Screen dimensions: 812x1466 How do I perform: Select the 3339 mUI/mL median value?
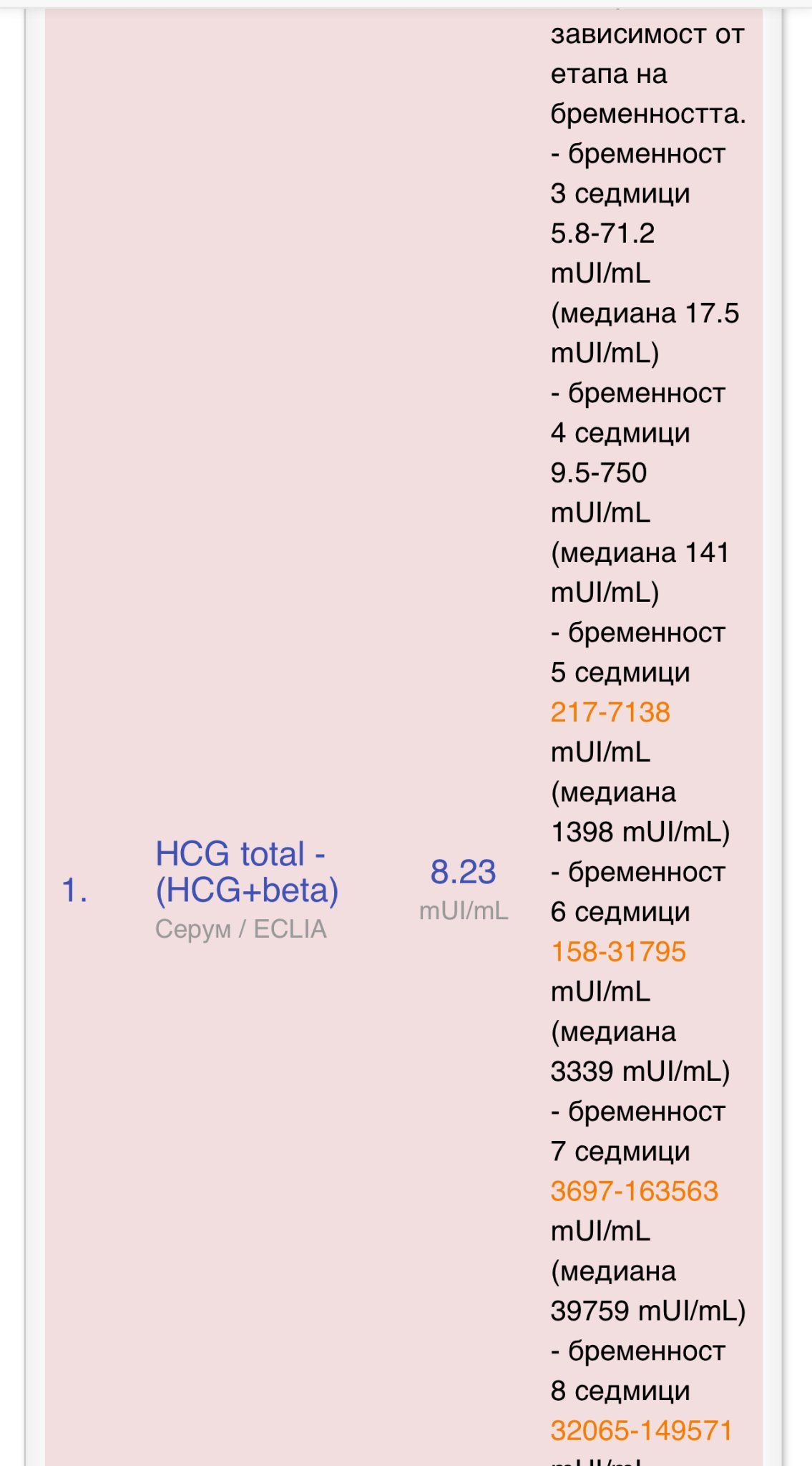point(640,1071)
